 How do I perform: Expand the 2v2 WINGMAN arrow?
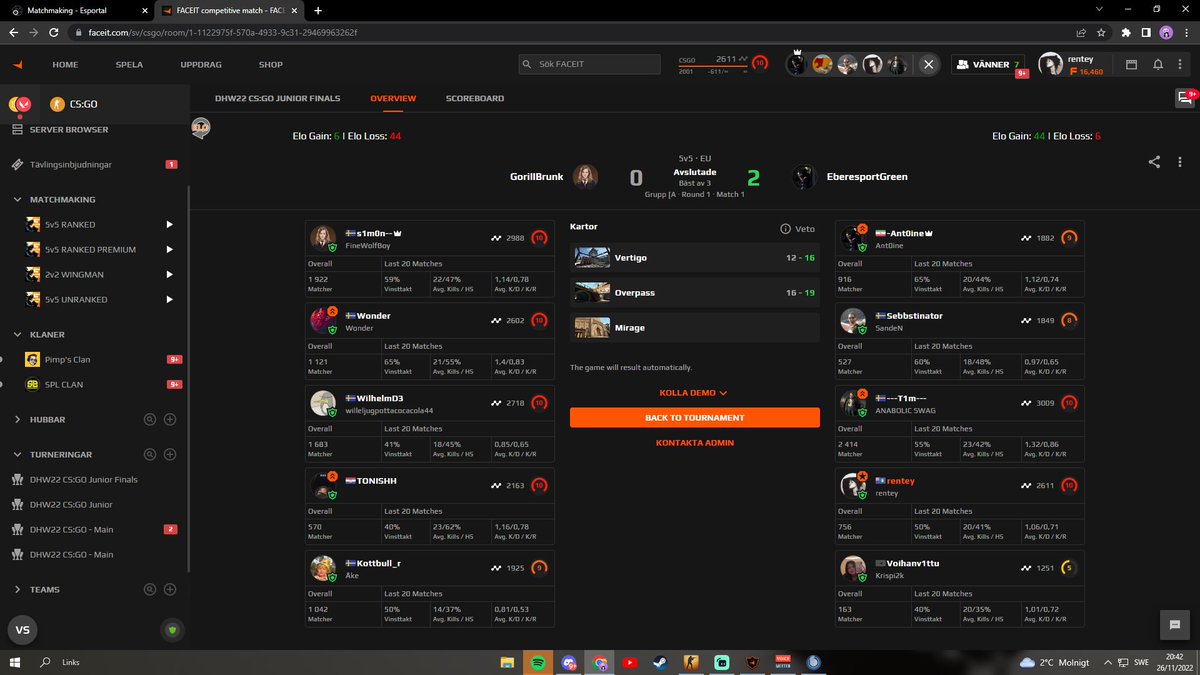(x=169, y=275)
